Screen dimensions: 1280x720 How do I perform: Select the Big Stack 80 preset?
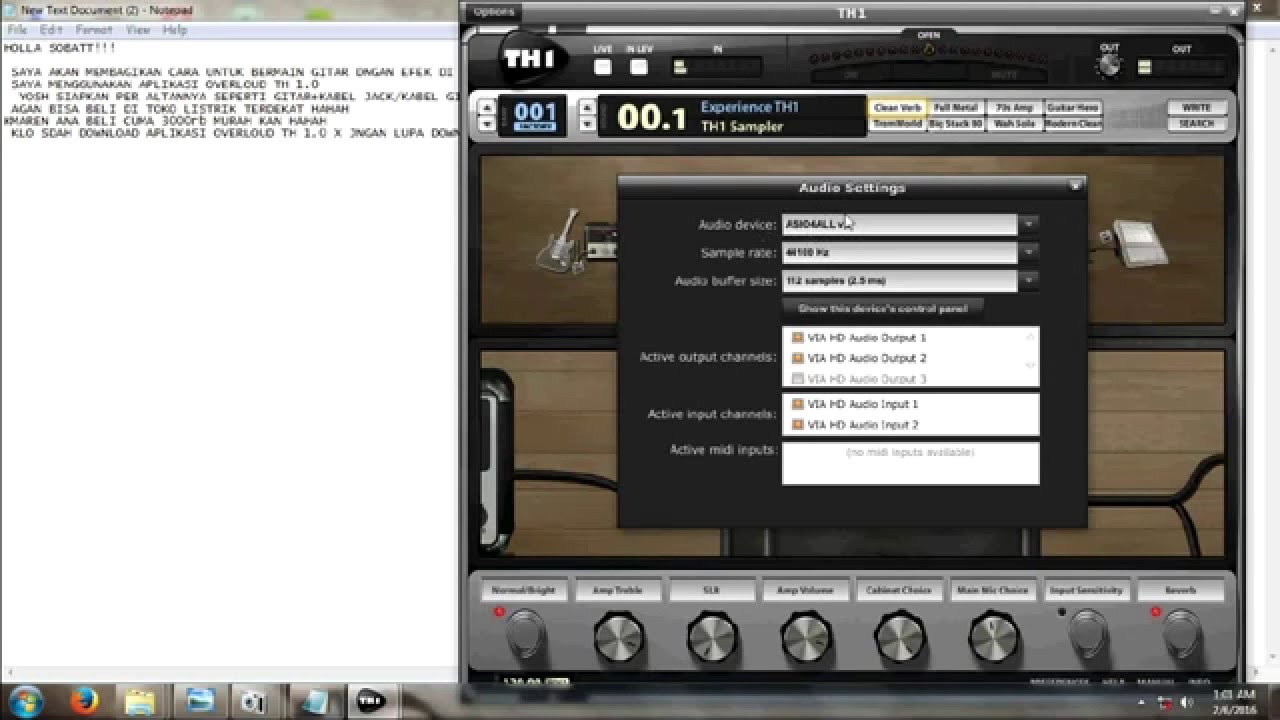[x=956, y=124]
